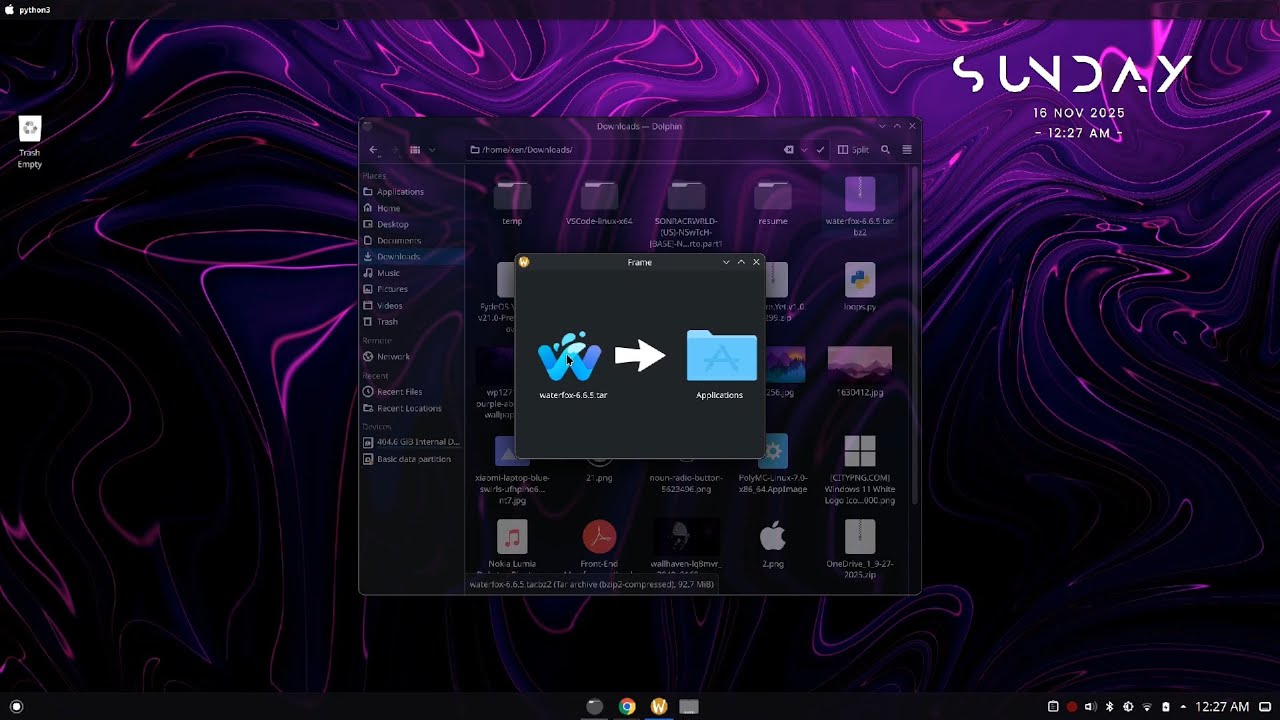The image size is (1280, 720).
Task: Select the 404.6 GiB Internal Drive device
Action: coord(413,442)
